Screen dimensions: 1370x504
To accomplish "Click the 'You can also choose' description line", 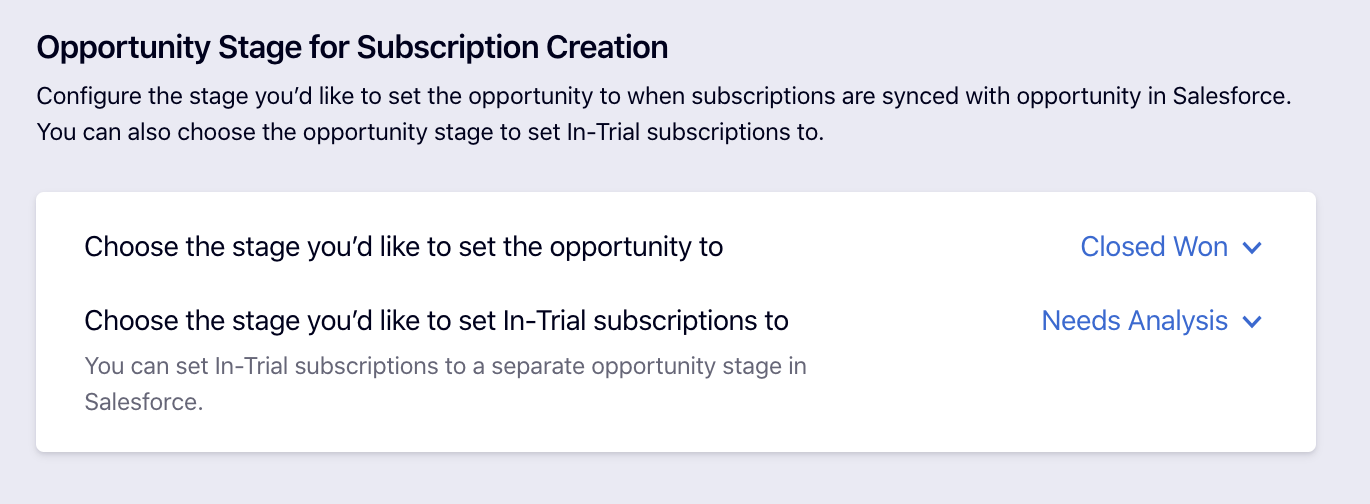I will click(x=430, y=132).
